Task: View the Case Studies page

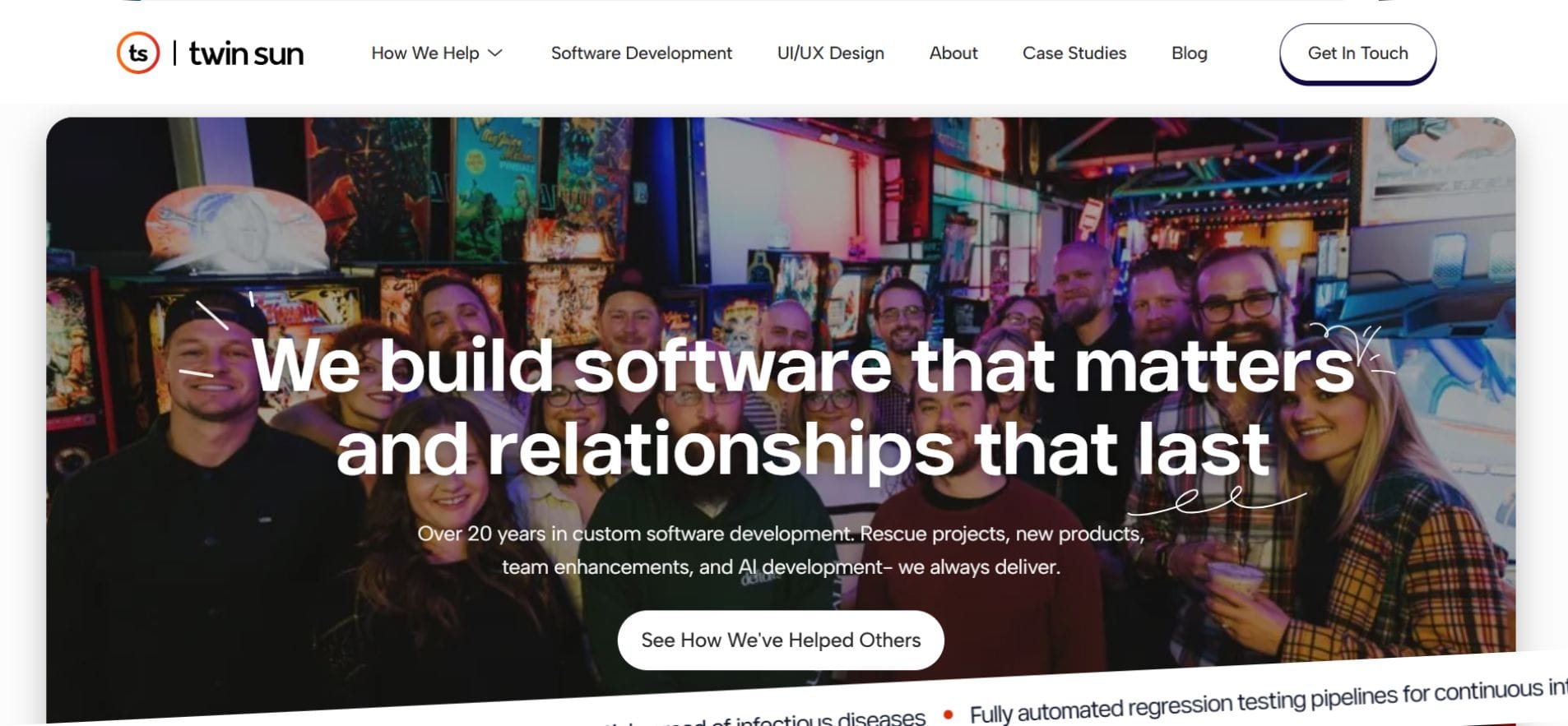Action: tap(1074, 53)
